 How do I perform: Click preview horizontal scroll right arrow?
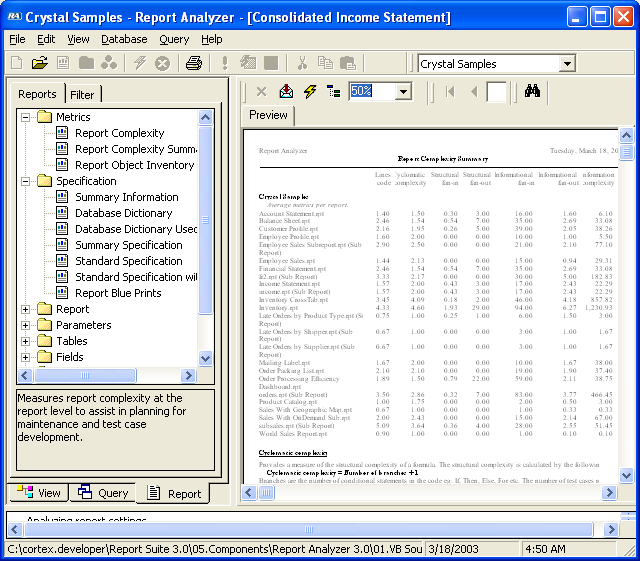[609, 493]
